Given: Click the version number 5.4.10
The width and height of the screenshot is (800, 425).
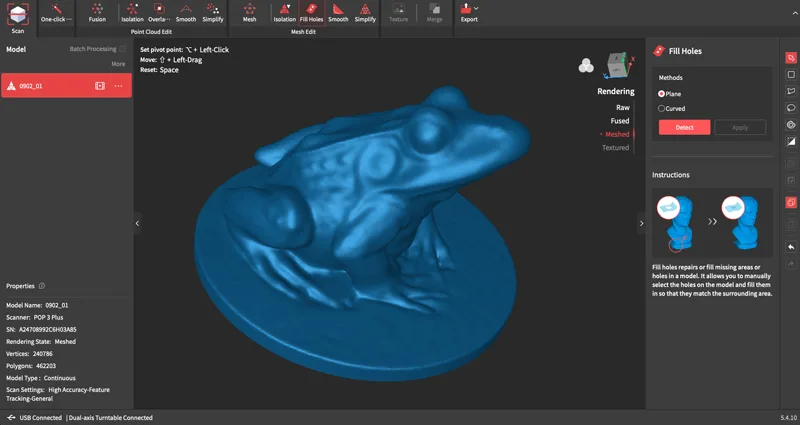Looking at the screenshot, I should pyautogui.click(x=788, y=418).
